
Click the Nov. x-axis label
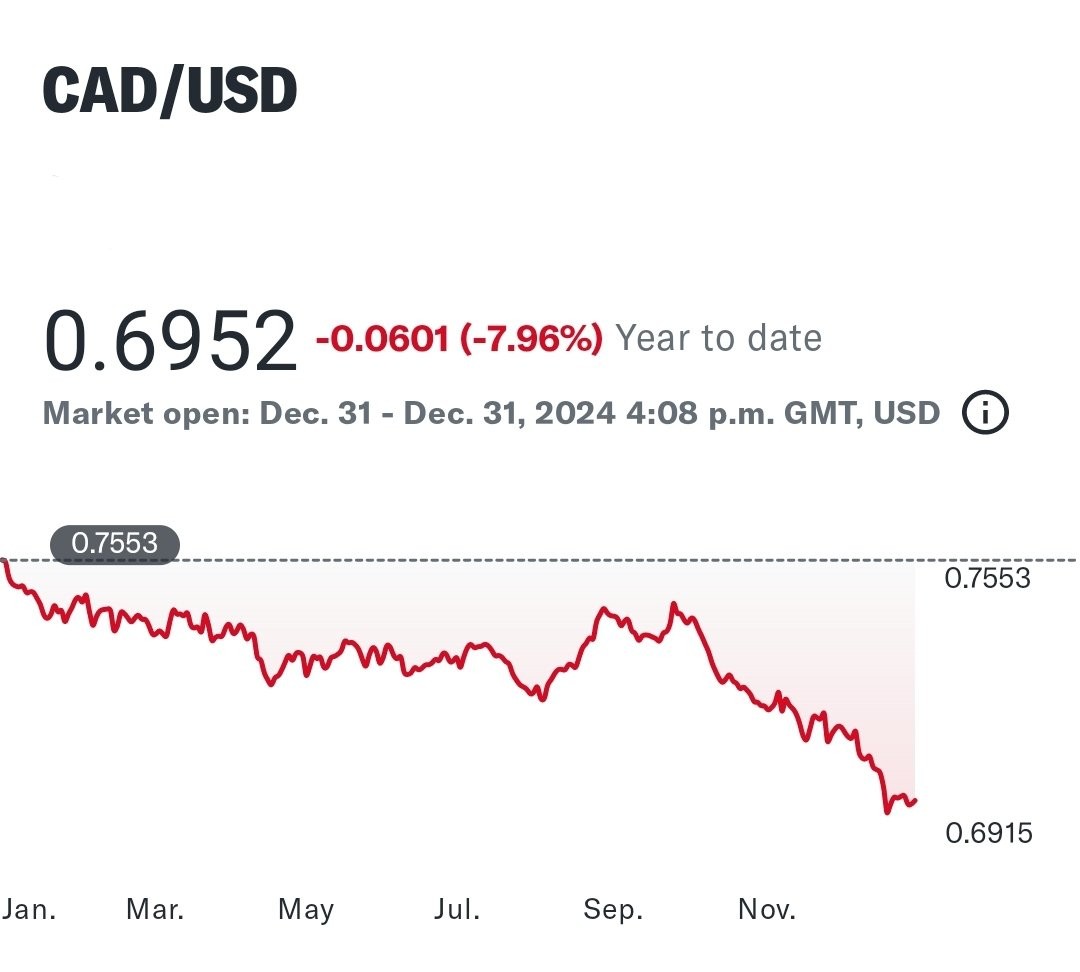click(x=767, y=909)
